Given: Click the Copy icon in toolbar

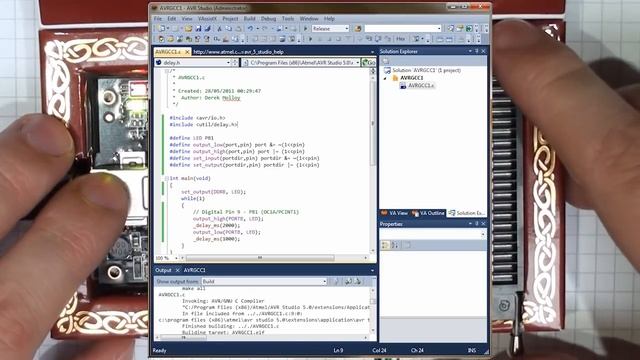Looking at the screenshot, I should coord(229,29).
